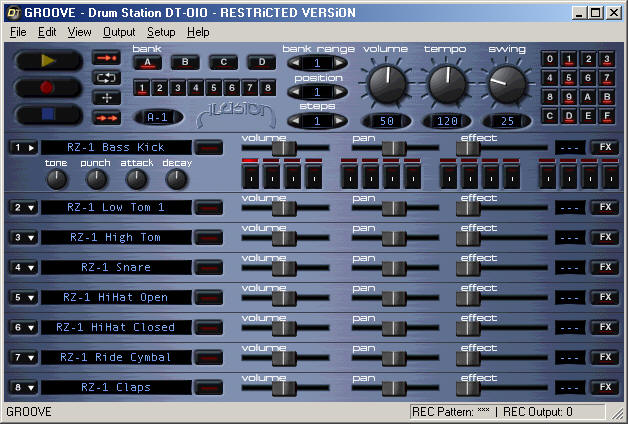Click the red arrow-to-dot icon button
628x424 pixels.
click(107, 58)
